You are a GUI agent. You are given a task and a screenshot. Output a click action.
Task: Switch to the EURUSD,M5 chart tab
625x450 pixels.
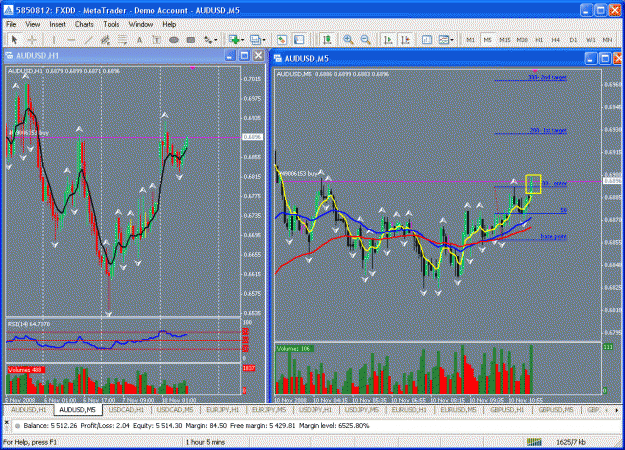tap(458, 409)
